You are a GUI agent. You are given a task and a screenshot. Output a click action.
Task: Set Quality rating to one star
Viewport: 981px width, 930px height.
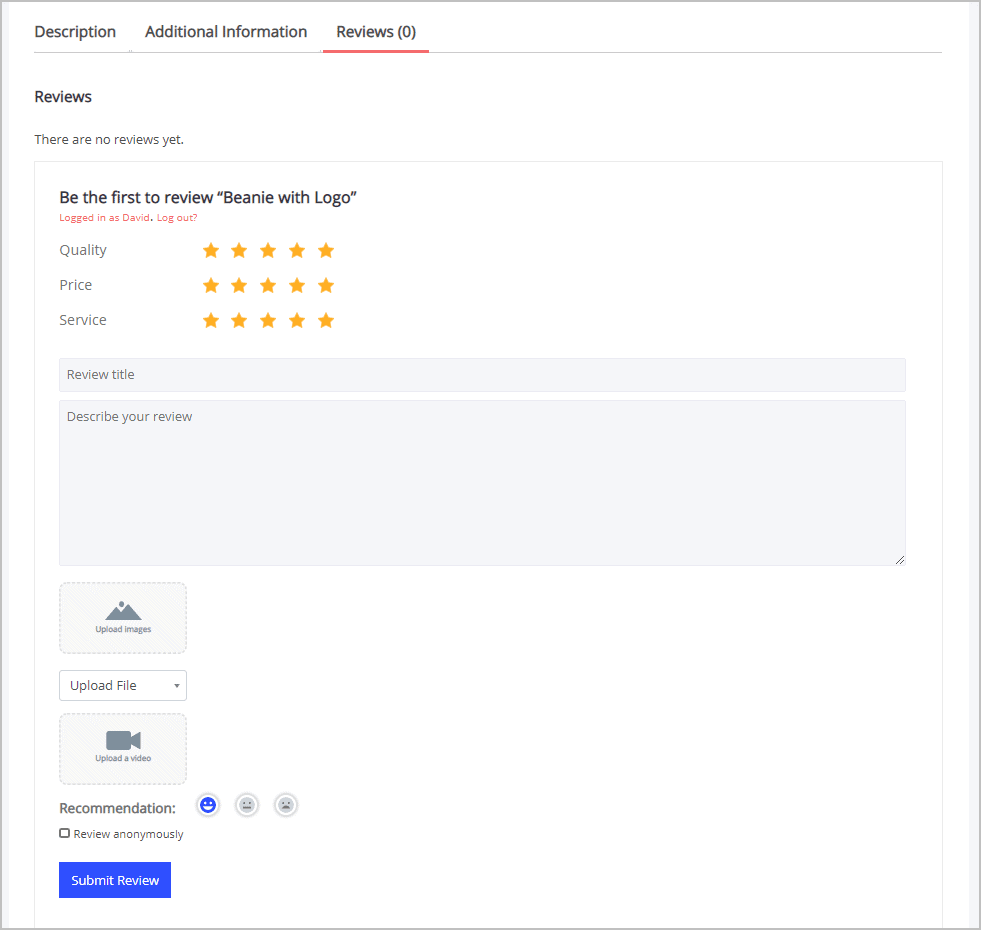click(210, 250)
